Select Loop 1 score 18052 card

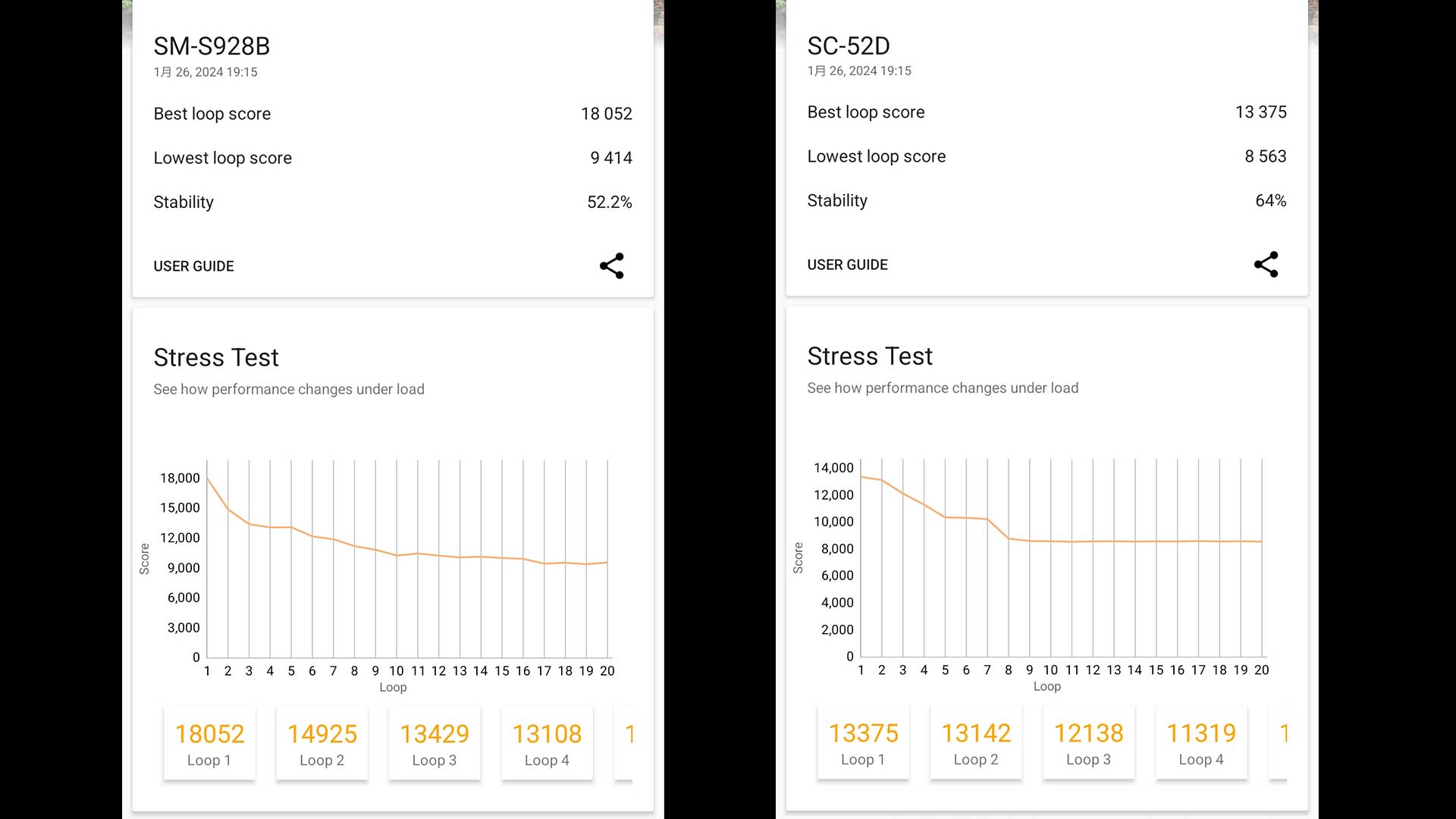click(209, 743)
